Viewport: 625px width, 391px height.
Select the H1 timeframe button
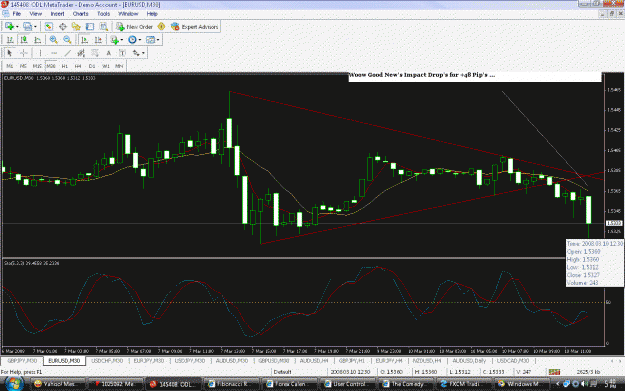[x=65, y=66]
